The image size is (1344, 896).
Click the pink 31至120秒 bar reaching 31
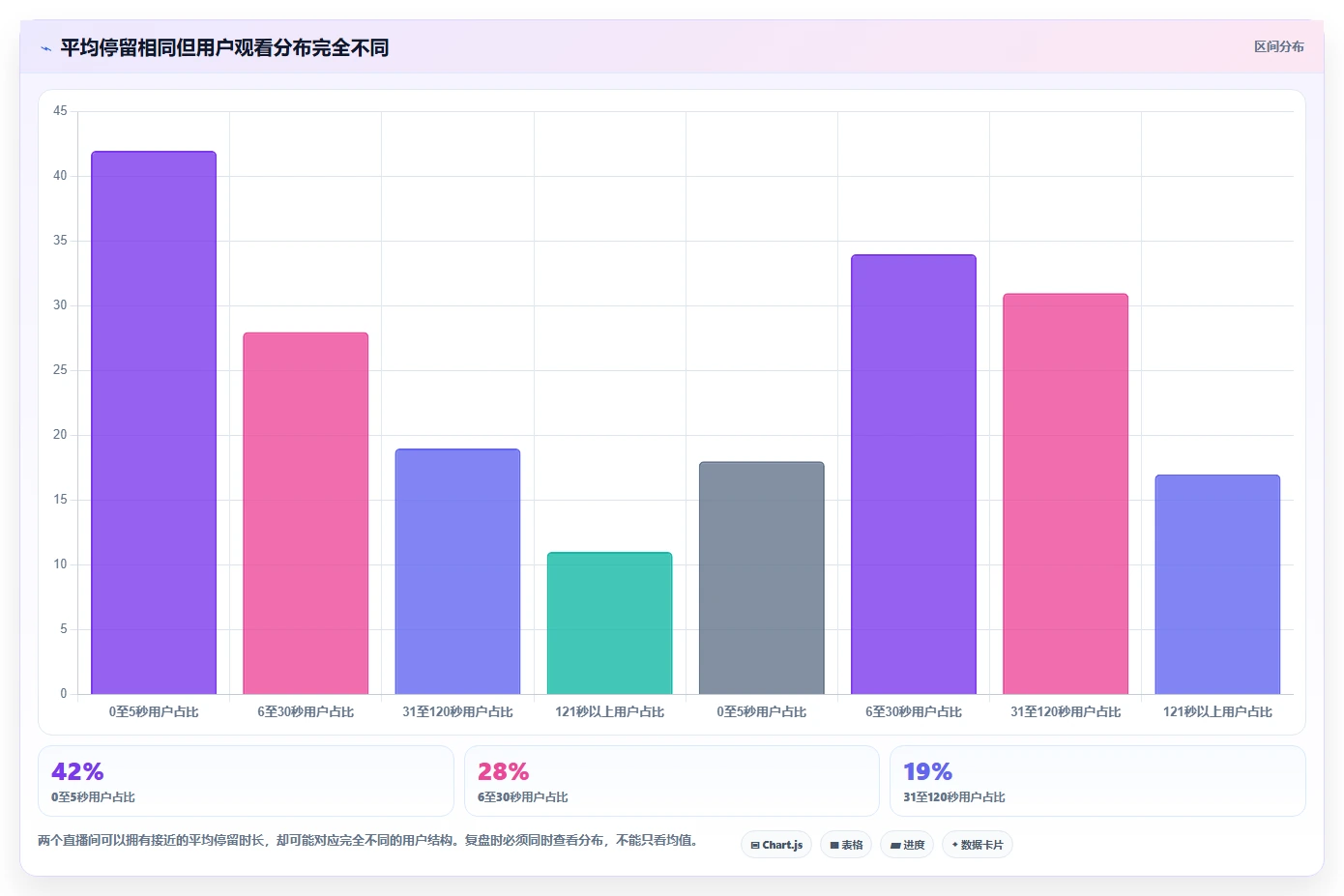pyautogui.click(x=1066, y=494)
